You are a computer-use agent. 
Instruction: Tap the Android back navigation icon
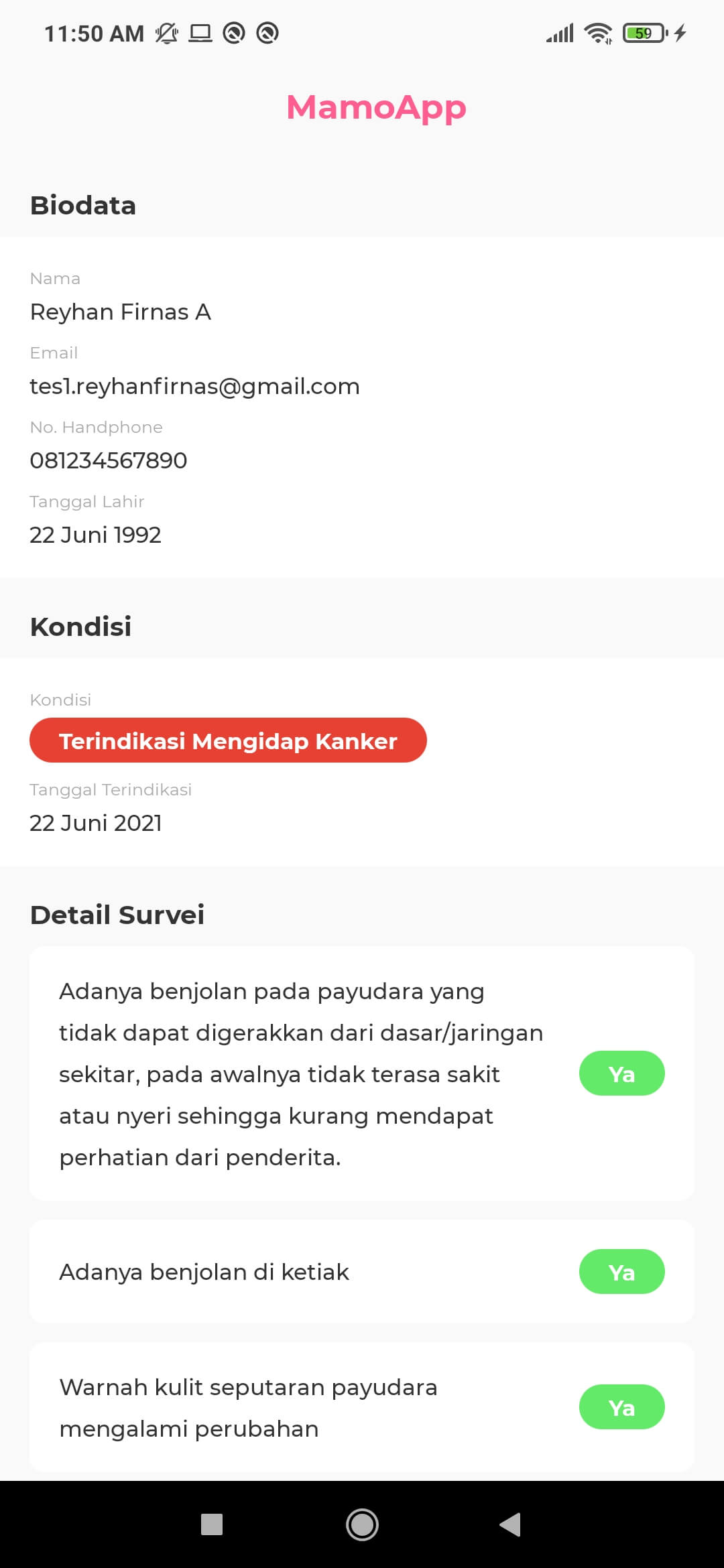511,1524
